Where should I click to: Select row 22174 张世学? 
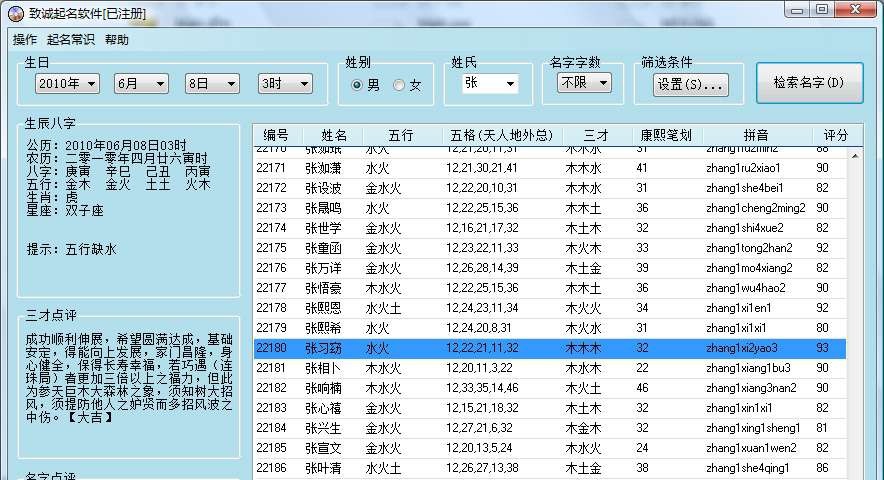click(550, 228)
